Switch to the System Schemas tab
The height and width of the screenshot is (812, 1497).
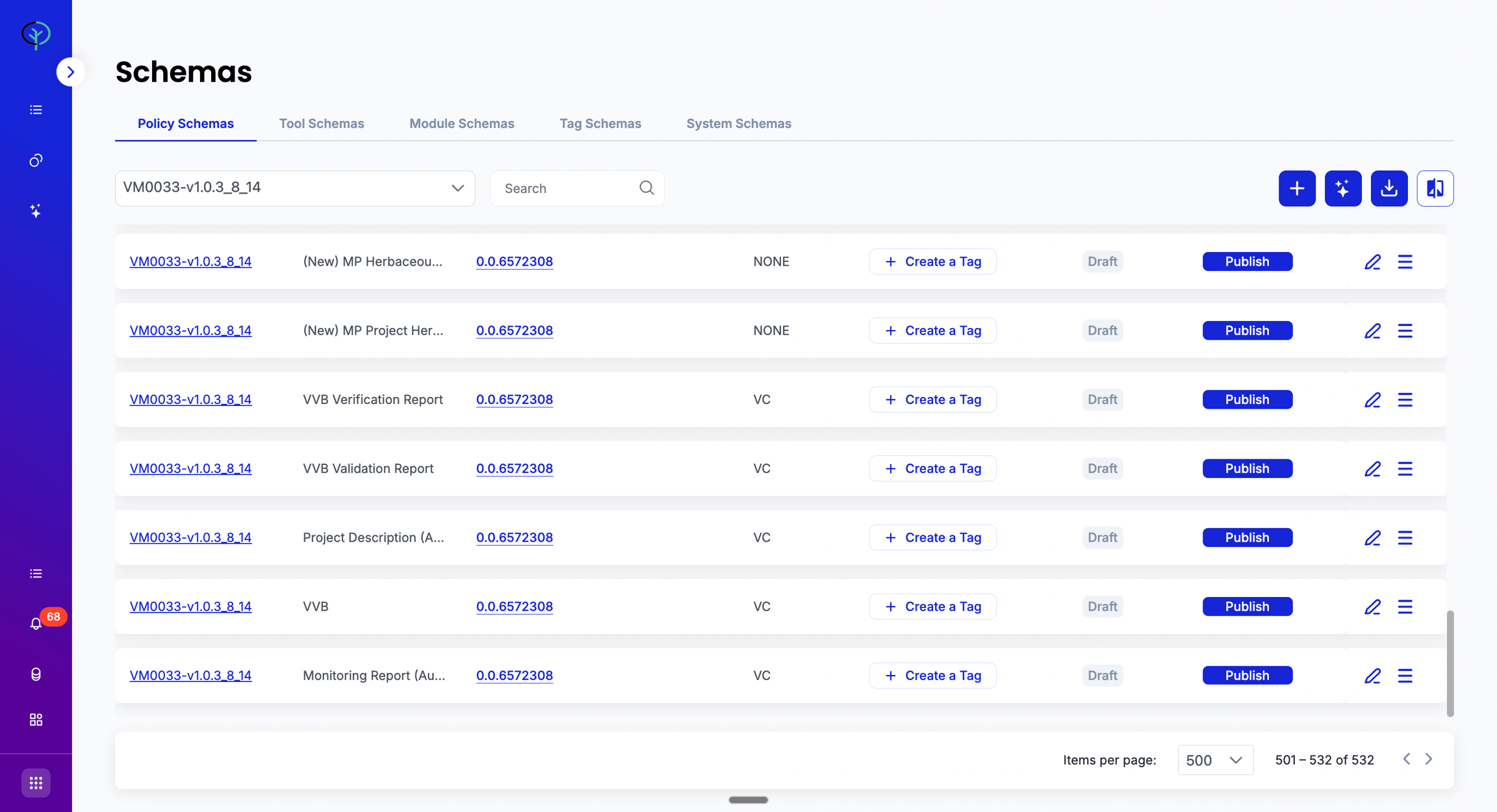pos(739,123)
